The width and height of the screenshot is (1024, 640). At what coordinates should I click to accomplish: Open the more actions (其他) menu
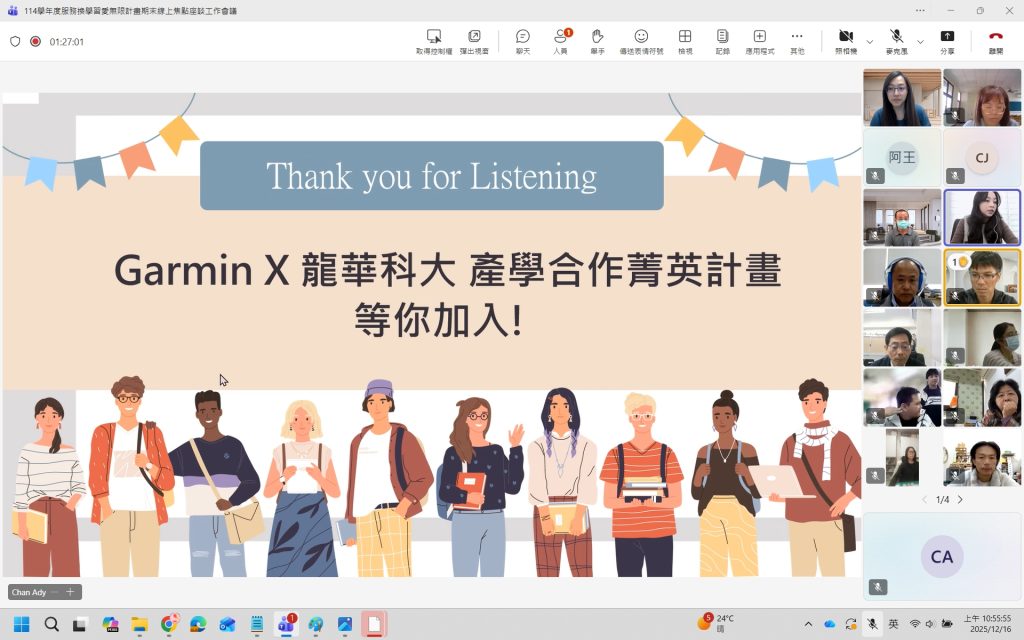point(797,41)
